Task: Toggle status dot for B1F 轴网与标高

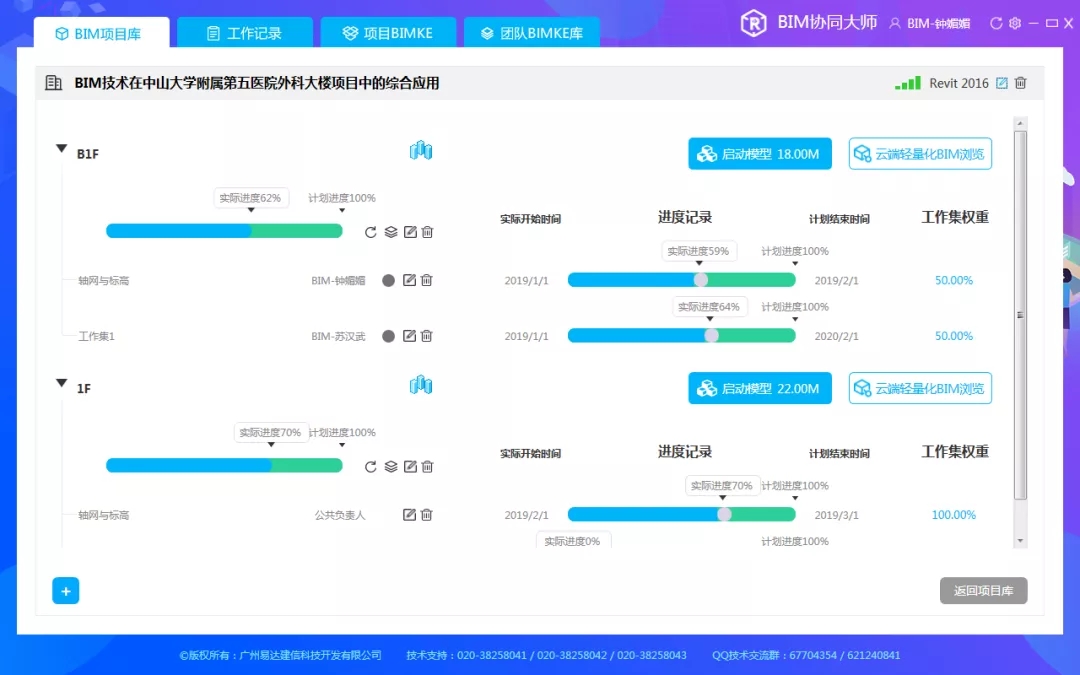Action: click(388, 280)
